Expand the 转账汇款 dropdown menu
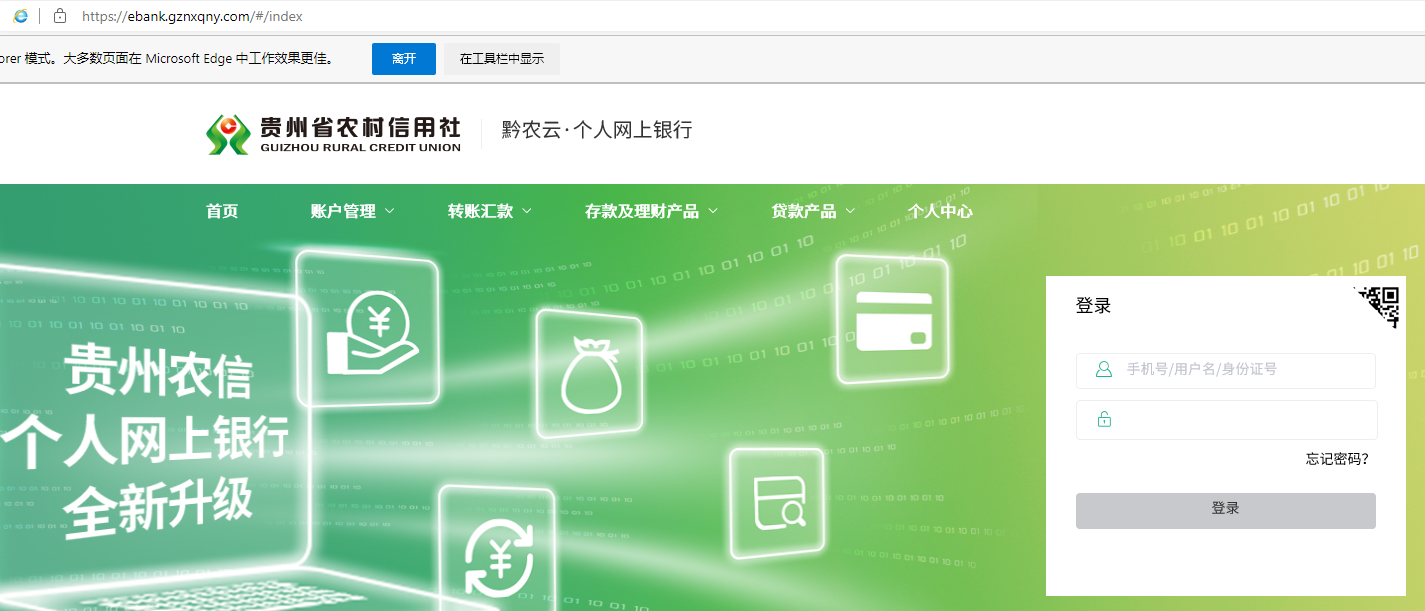This screenshot has width=1425, height=611. 489,211
